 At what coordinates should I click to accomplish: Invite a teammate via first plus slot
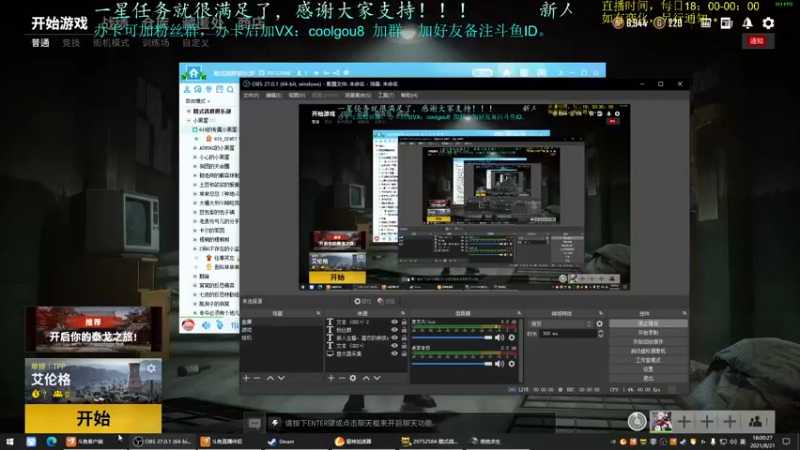pyautogui.click(x=684, y=421)
